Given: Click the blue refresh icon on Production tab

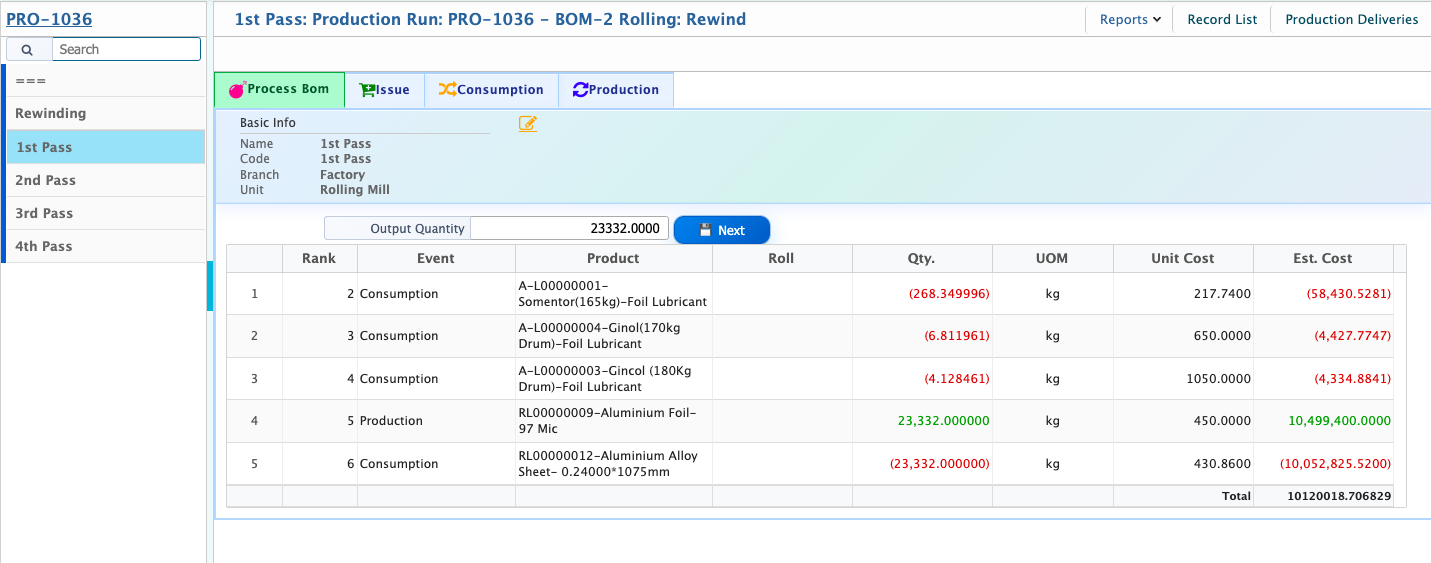Looking at the screenshot, I should [580, 90].
